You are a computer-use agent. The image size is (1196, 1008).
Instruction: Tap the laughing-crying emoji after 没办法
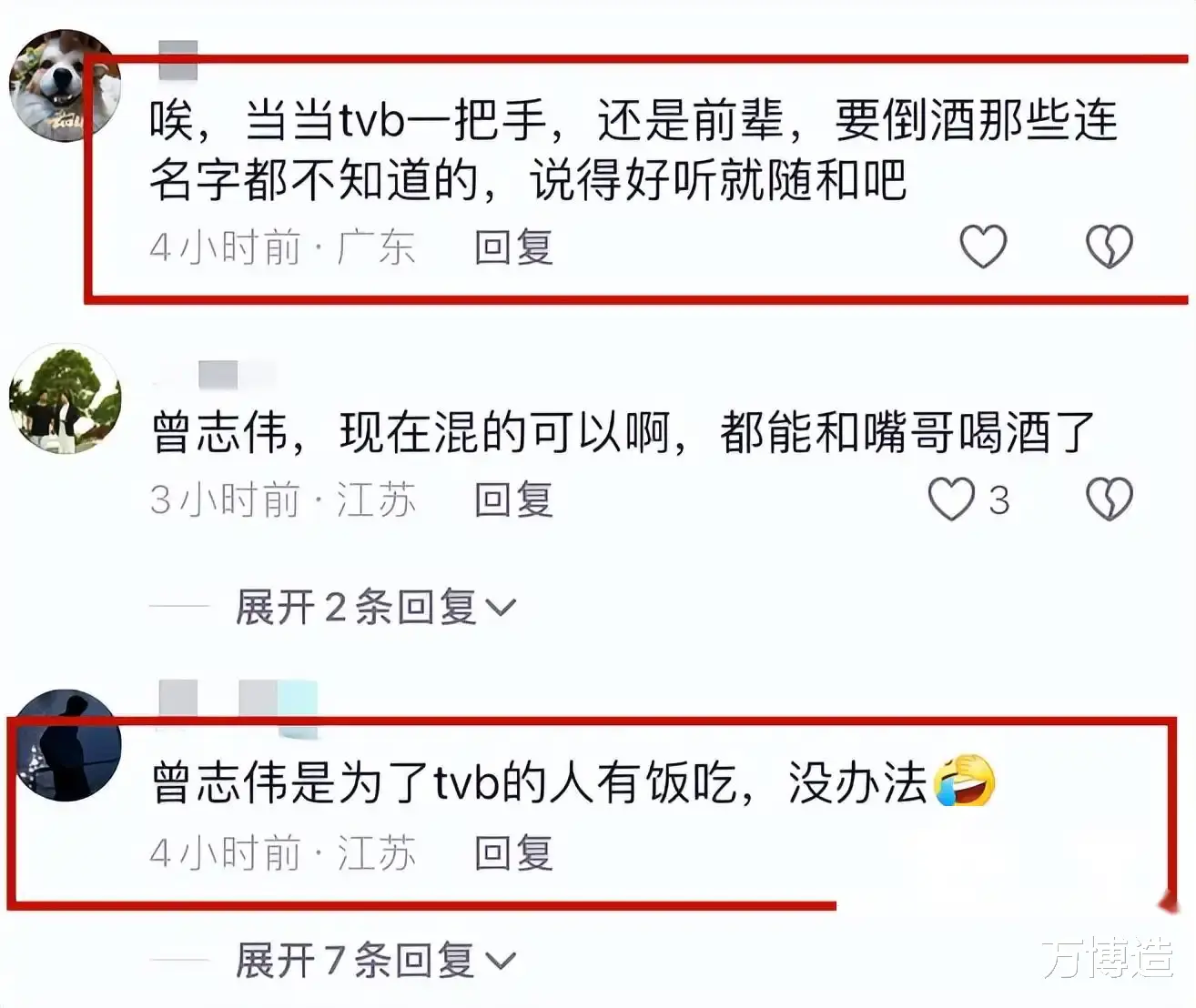point(965,781)
